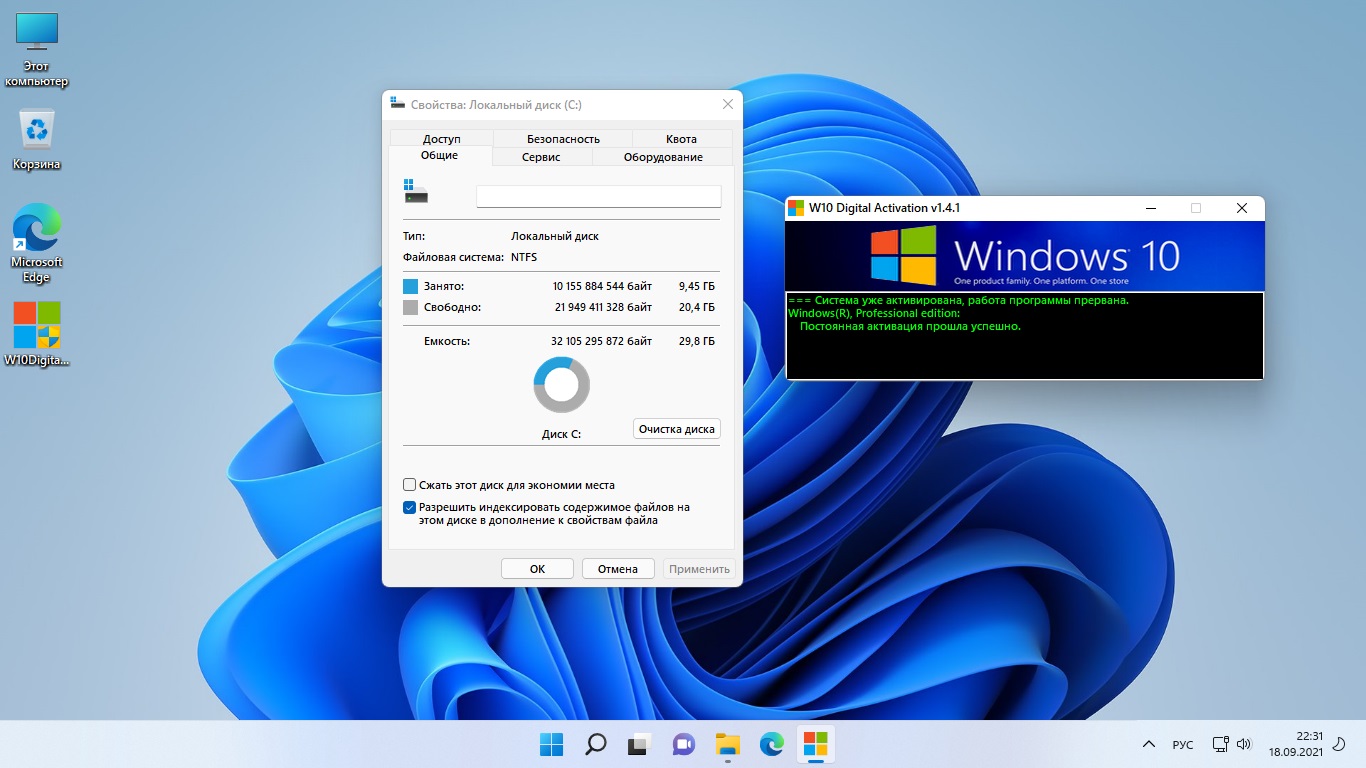Screen dimensions: 1366x768
Task: Click the disk label text field
Action: (598, 196)
